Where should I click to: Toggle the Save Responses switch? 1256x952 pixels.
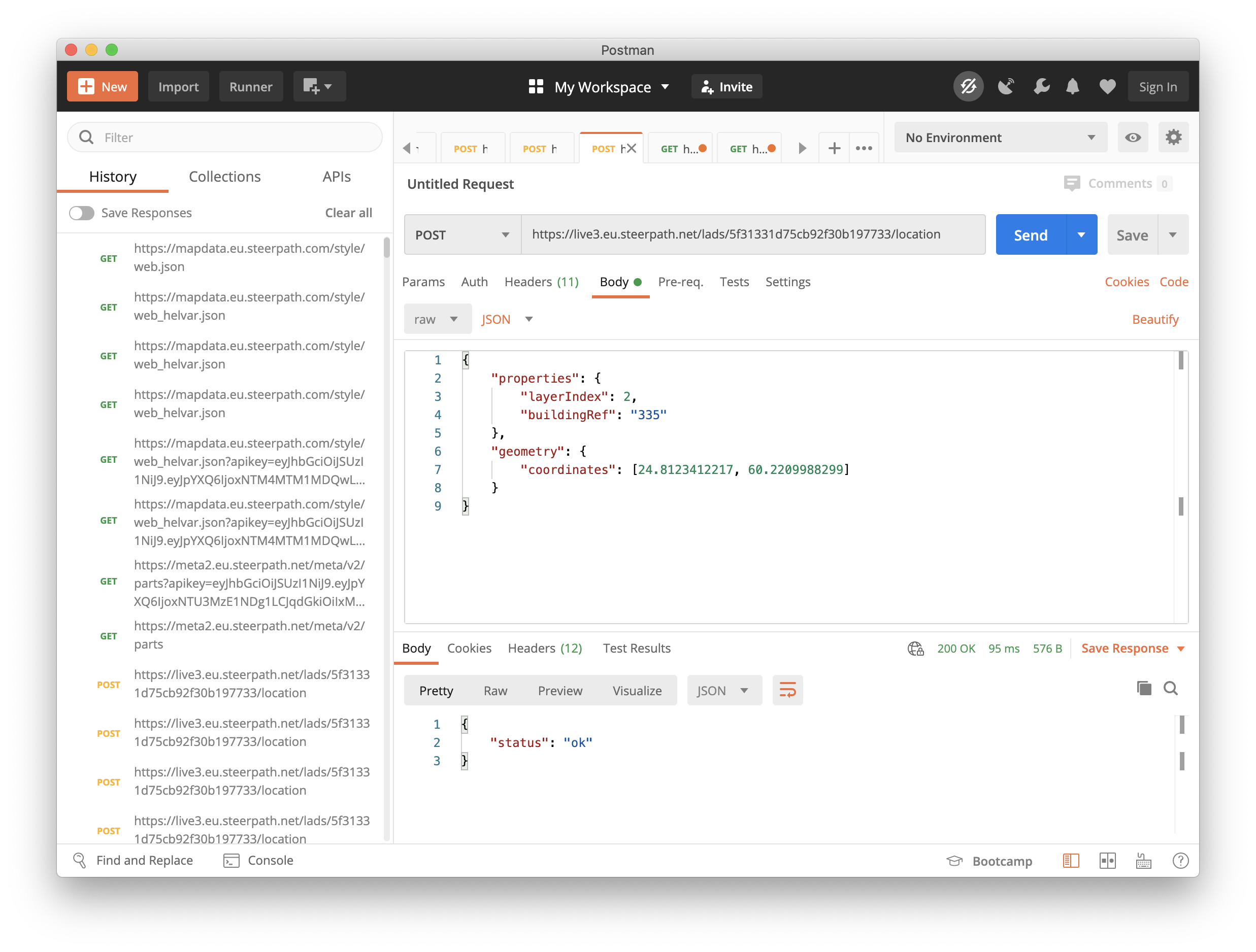[x=82, y=213]
